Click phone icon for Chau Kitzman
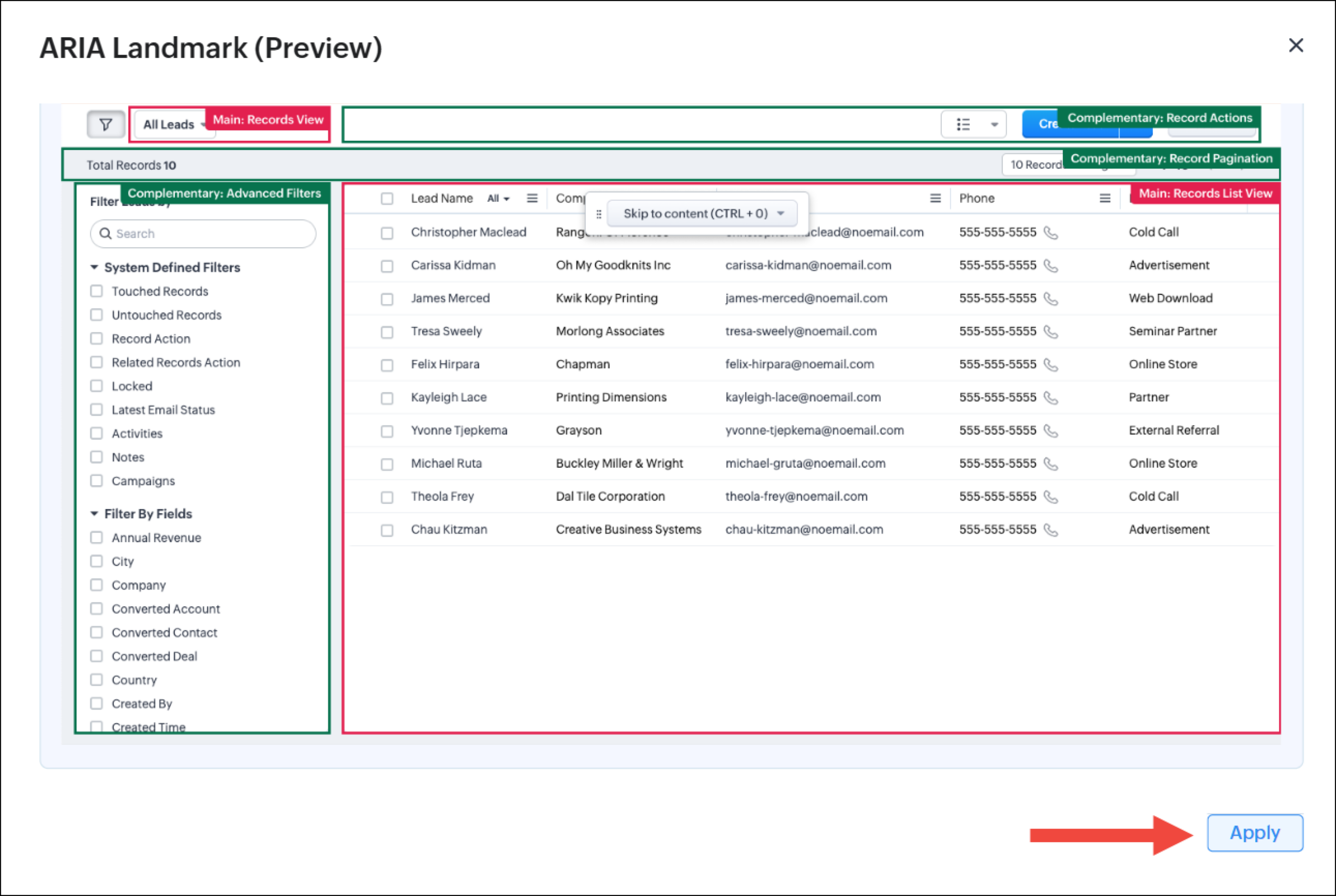The width and height of the screenshot is (1336, 896). [1050, 530]
